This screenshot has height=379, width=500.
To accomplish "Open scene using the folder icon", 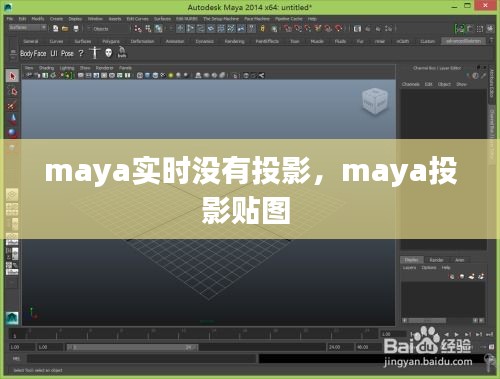I will coord(65,29).
